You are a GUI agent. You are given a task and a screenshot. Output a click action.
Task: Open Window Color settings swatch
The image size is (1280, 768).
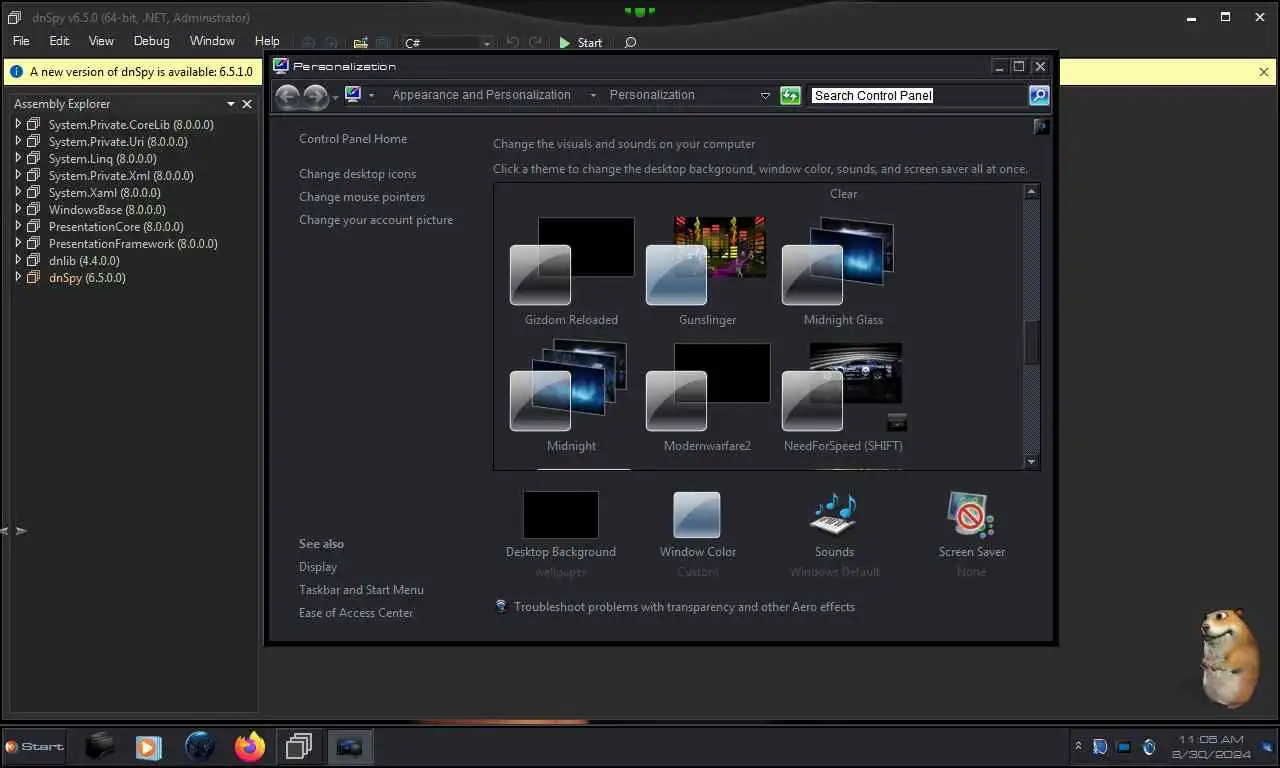(x=697, y=515)
